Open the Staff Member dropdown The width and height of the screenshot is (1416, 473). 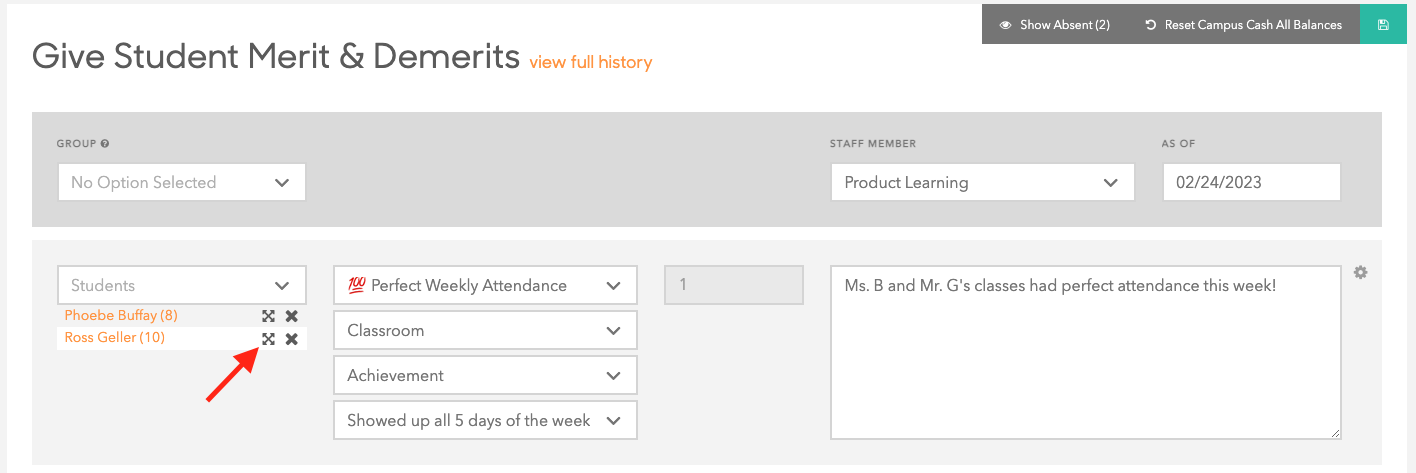[982, 182]
